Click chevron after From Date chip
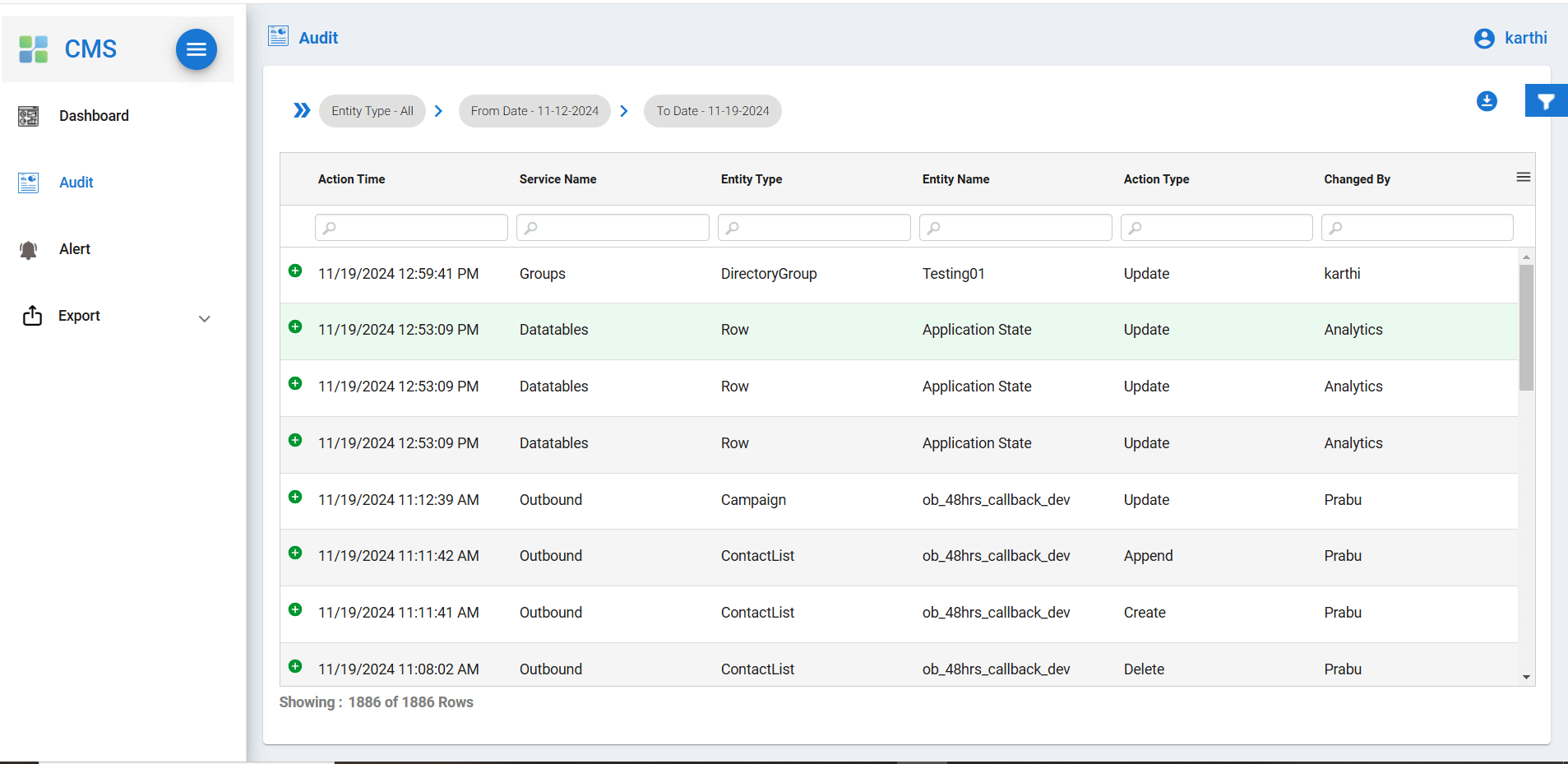This screenshot has height=764, width=1568. point(624,111)
